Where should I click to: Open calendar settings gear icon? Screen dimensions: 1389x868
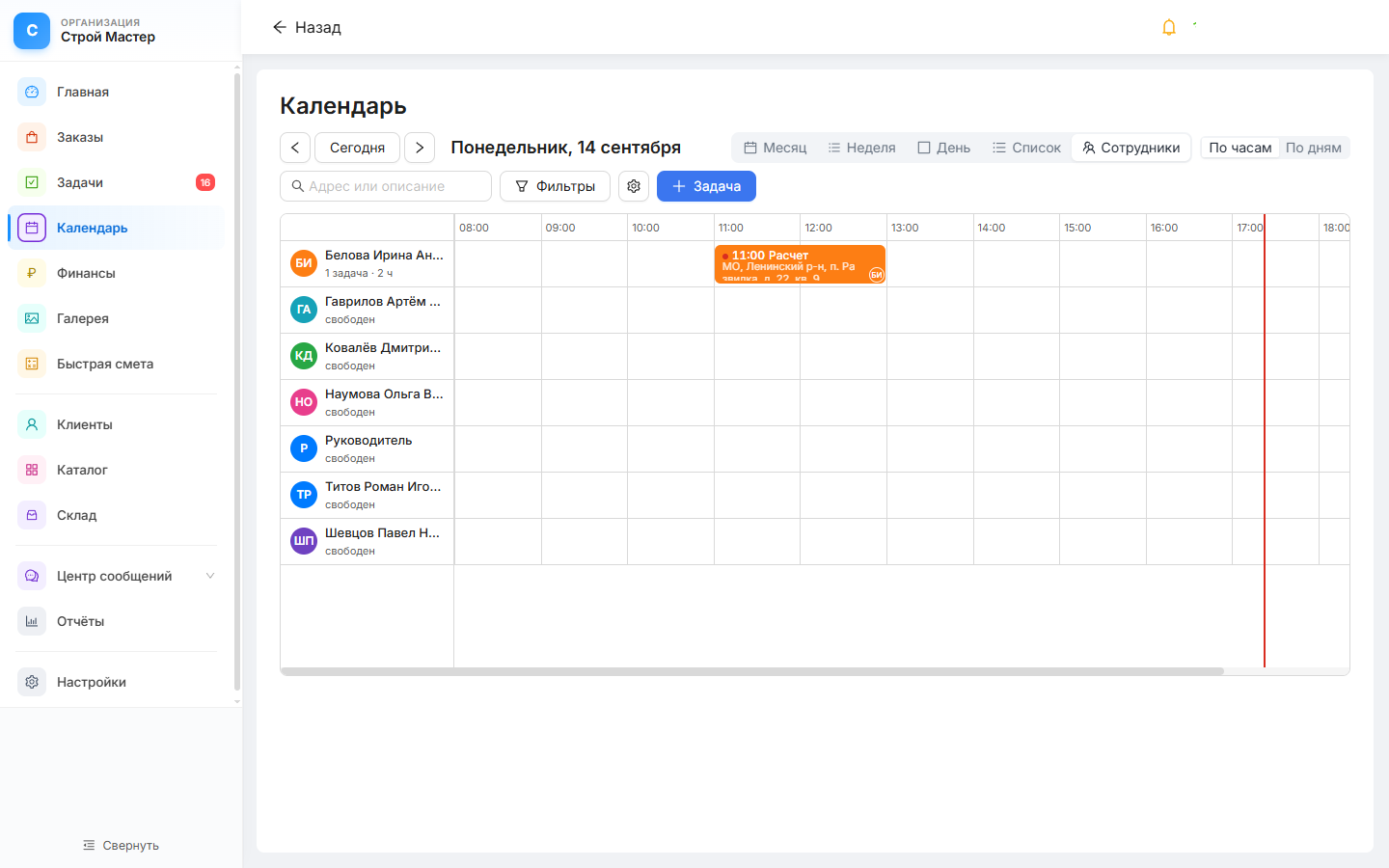[634, 186]
